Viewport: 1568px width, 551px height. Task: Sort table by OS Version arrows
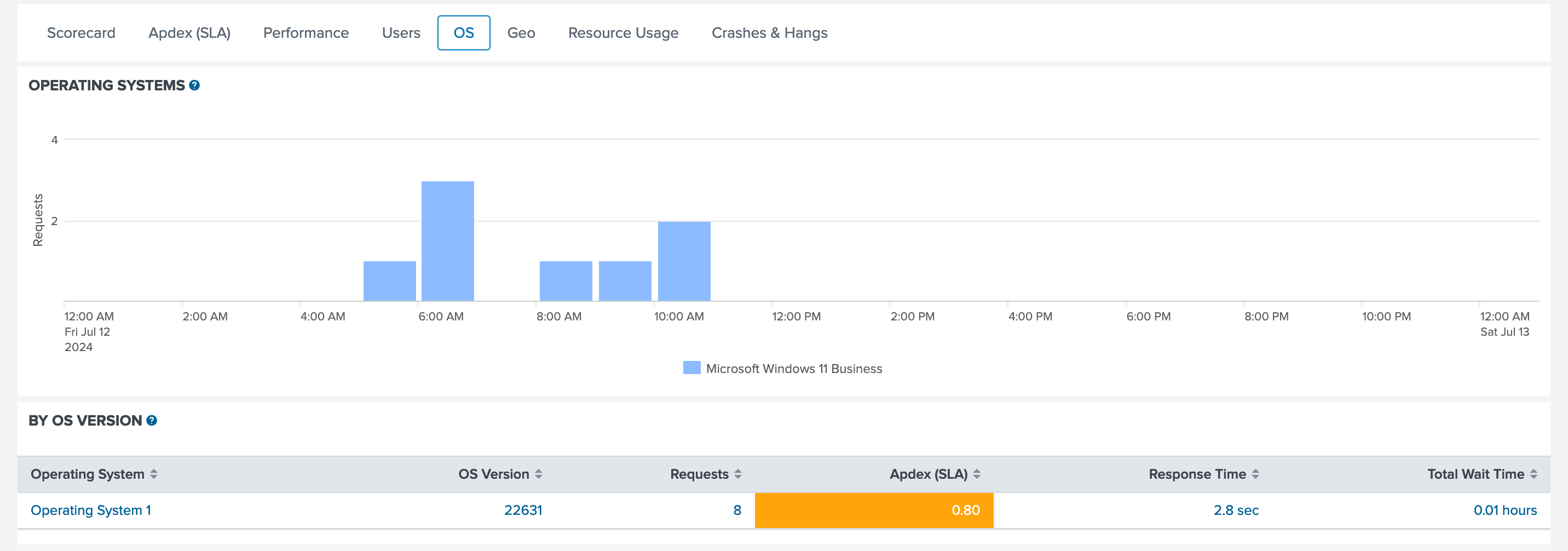click(539, 474)
